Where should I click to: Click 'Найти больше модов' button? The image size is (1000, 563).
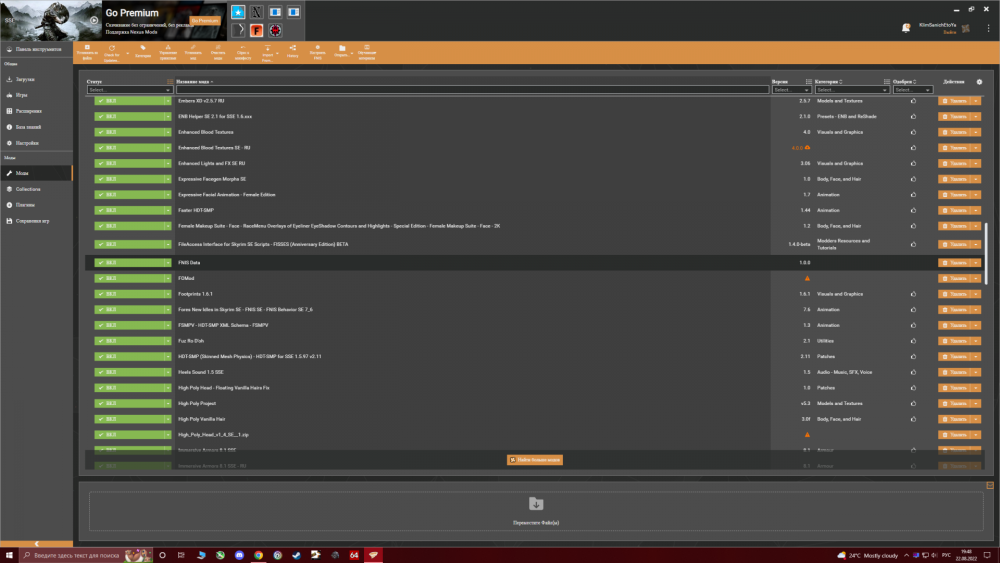pos(534,460)
